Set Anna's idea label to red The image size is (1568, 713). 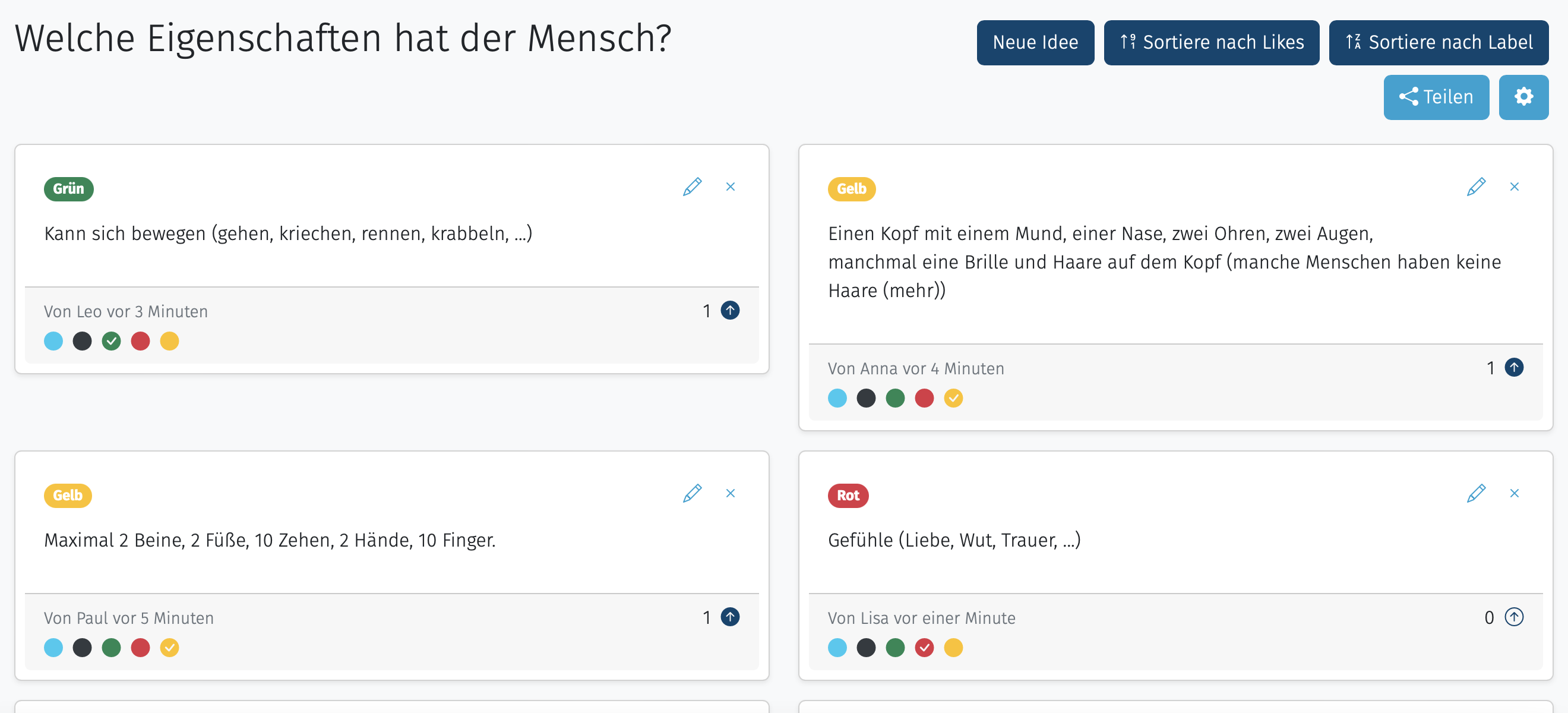(925, 398)
